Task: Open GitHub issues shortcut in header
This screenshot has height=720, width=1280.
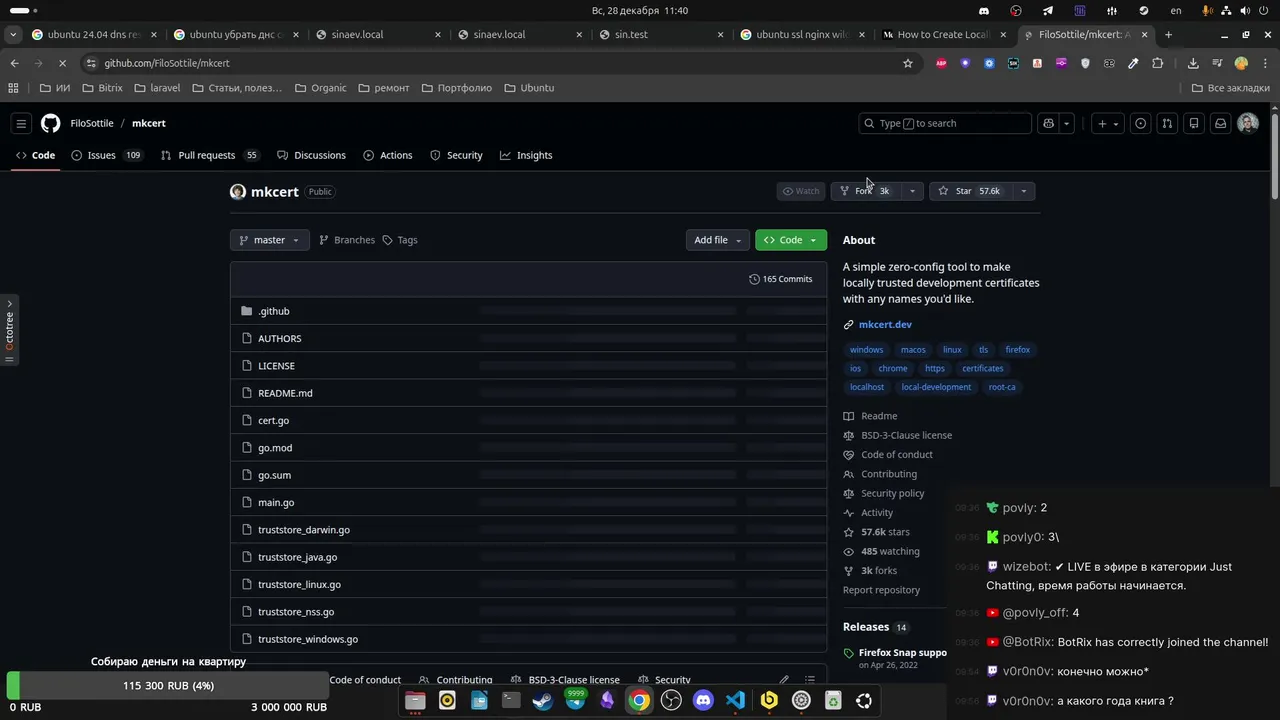Action: point(1140,123)
